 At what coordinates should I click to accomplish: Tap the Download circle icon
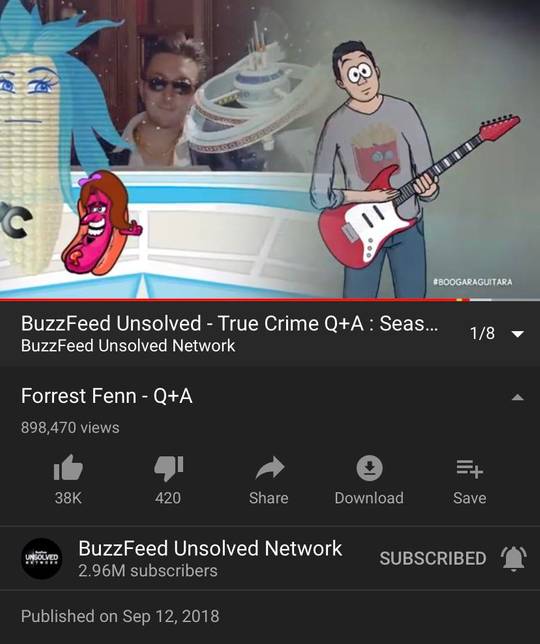click(369, 468)
